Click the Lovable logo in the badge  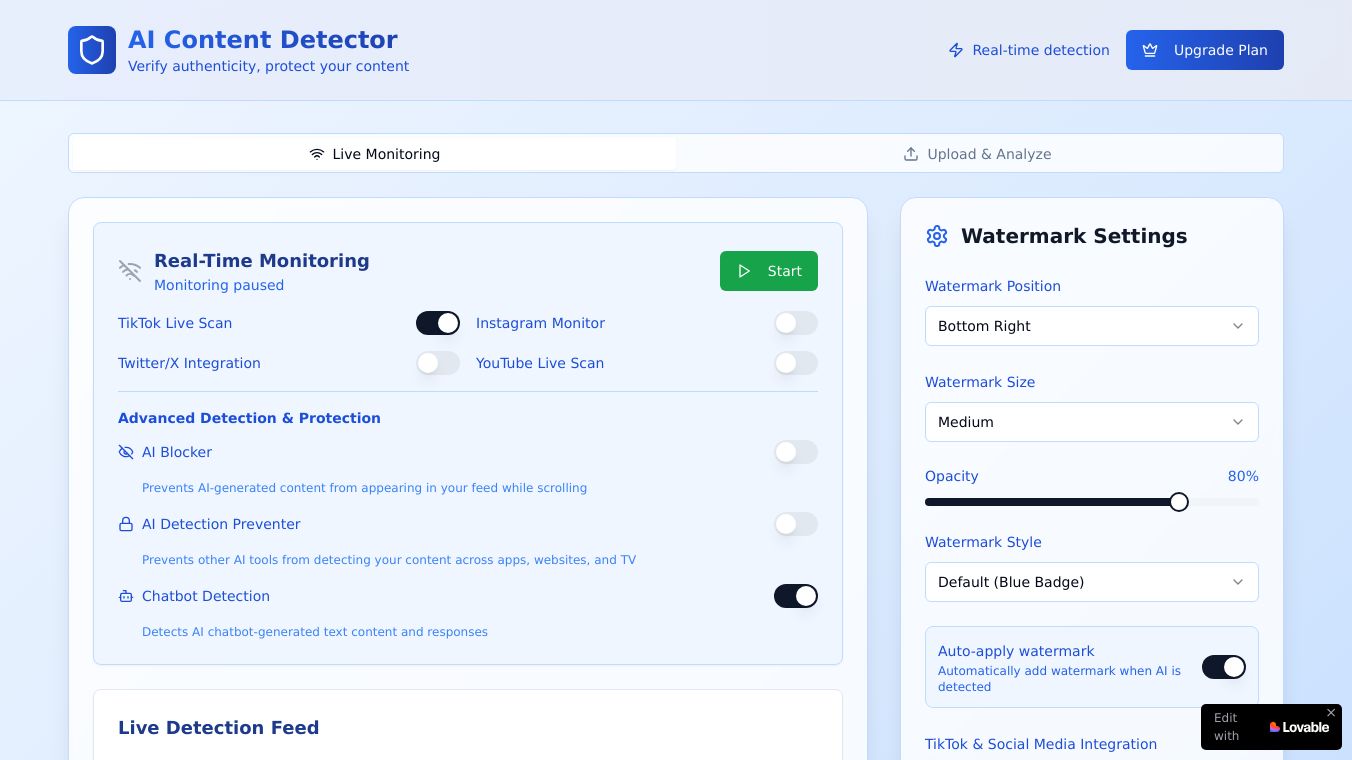[1299, 727]
